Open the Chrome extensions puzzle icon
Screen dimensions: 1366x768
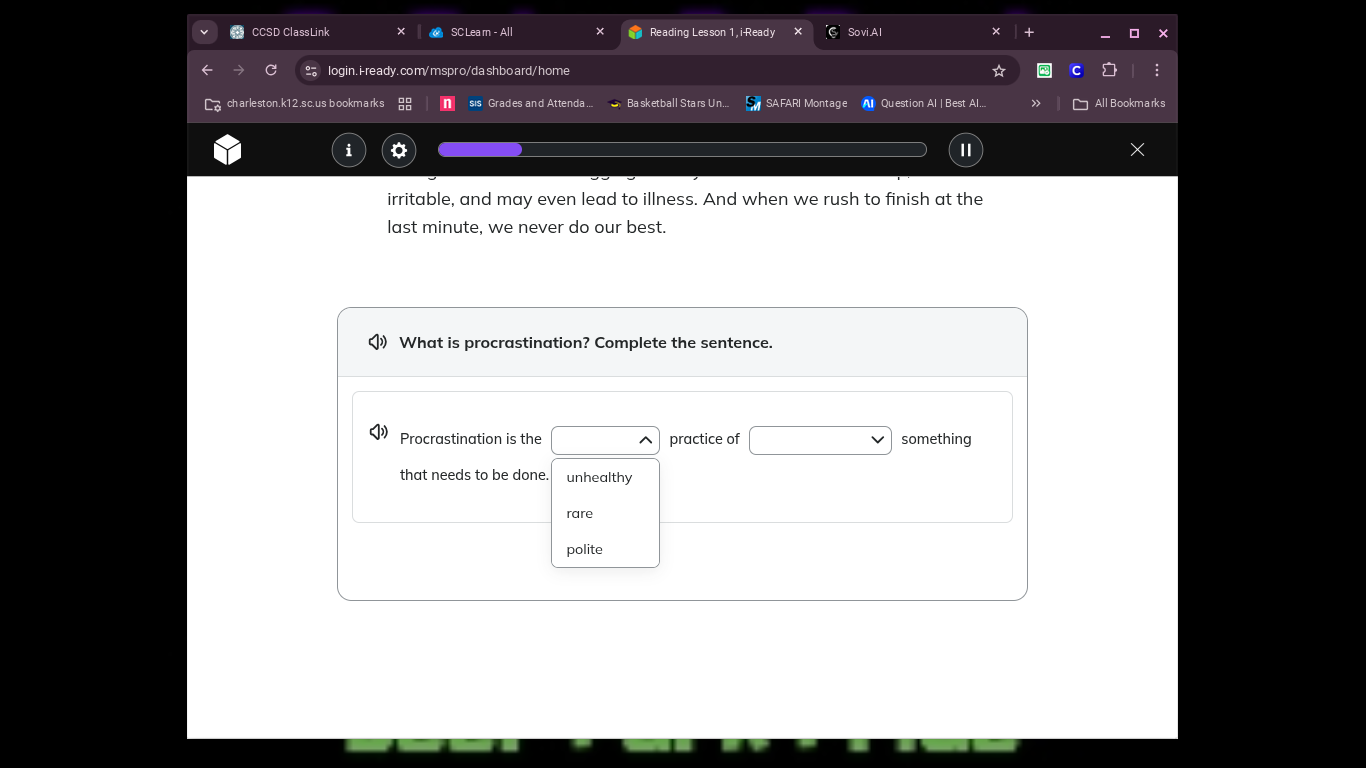tap(1109, 70)
